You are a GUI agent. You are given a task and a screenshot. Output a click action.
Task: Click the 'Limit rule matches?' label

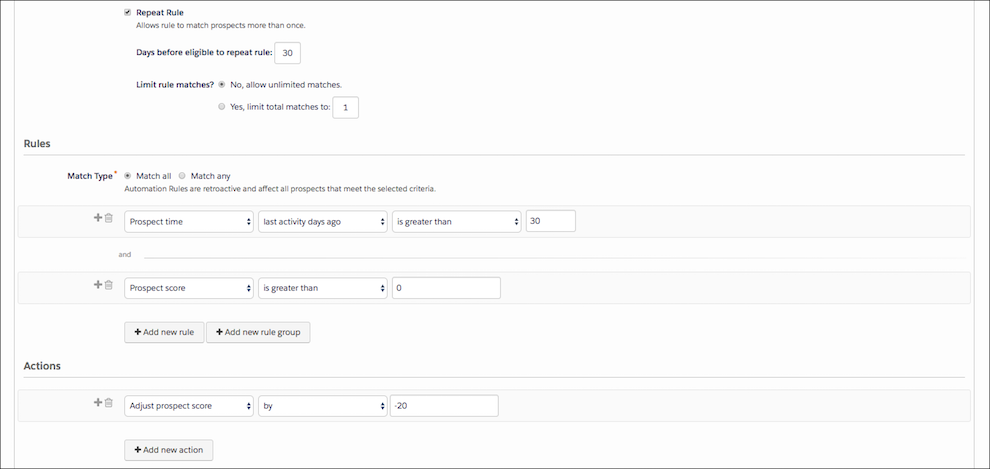click(176, 84)
